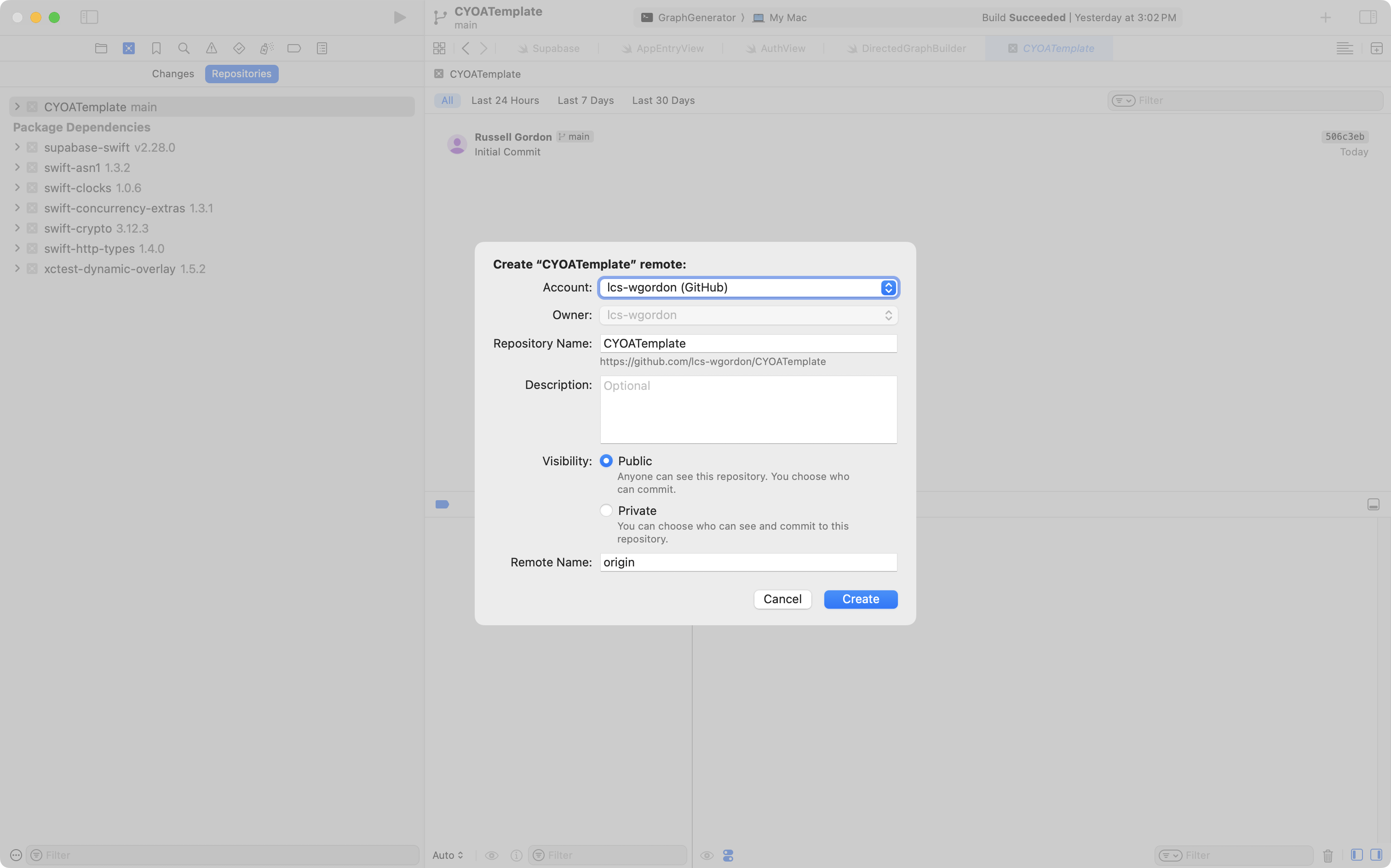This screenshot has height=868, width=1391.
Task: Open the Report navigator icon
Action: click(322, 48)
